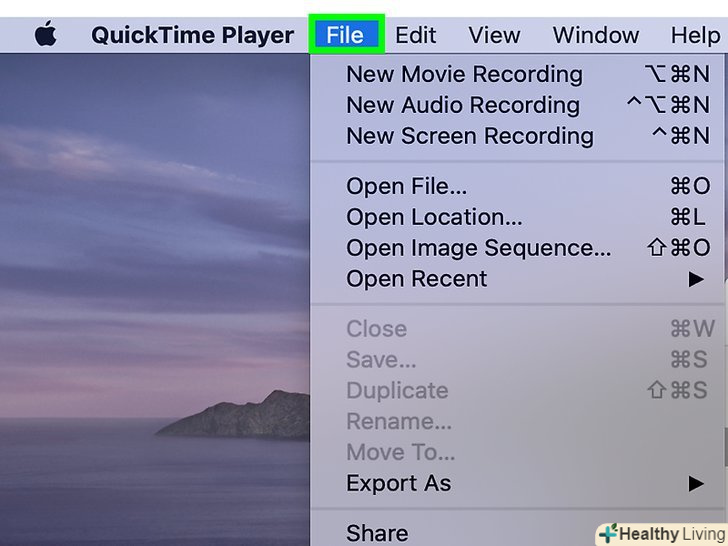Select the Open Location... entry
The height and width of the screenshot is (546, 728).
(434, 217)
